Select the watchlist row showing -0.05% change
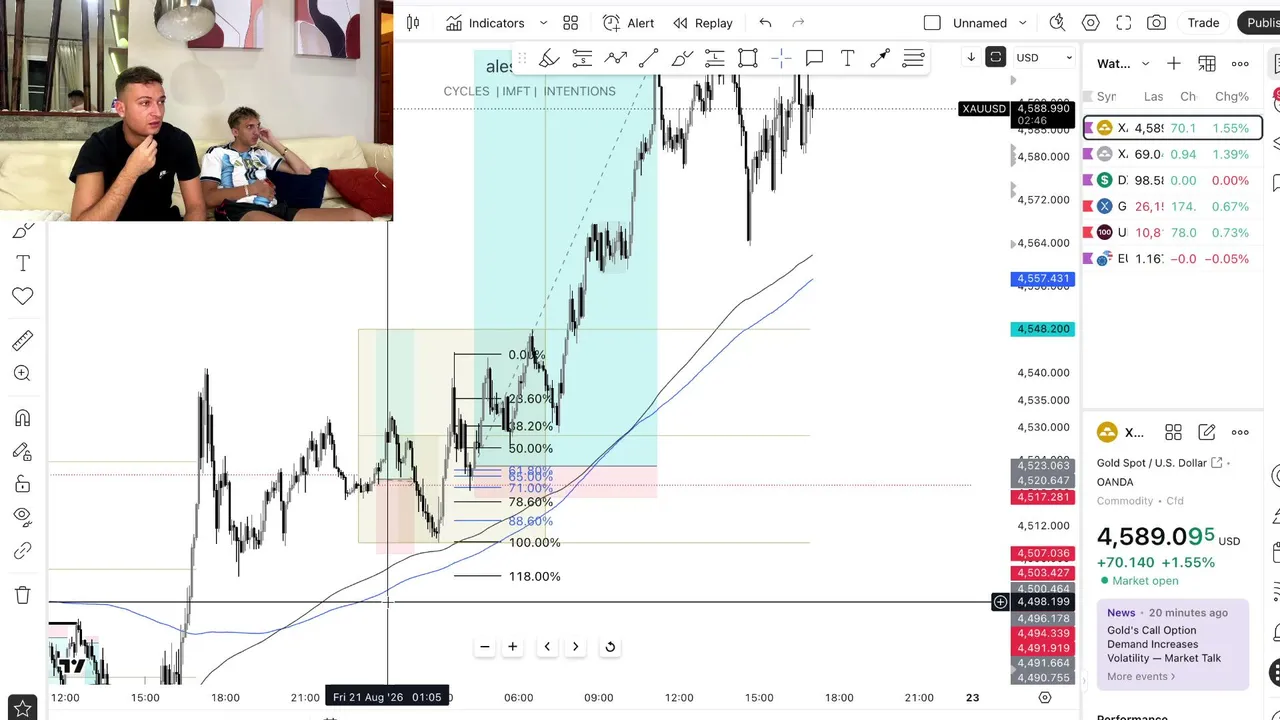1280x720 pixels. point(1173,258)
